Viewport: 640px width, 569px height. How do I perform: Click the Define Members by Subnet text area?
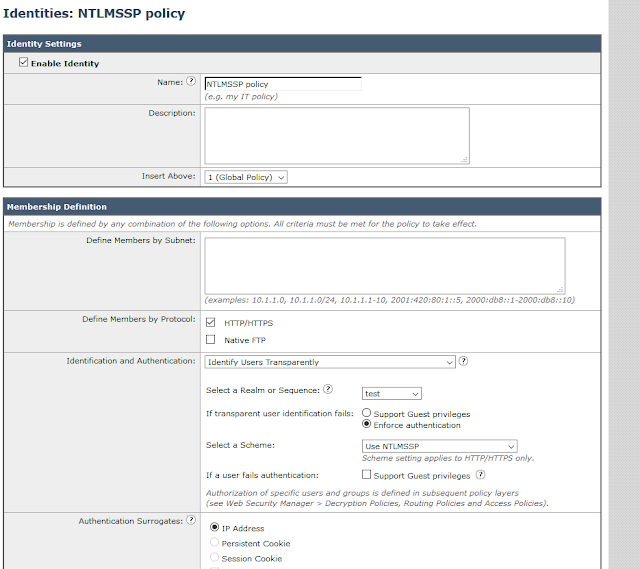[385, 266]
